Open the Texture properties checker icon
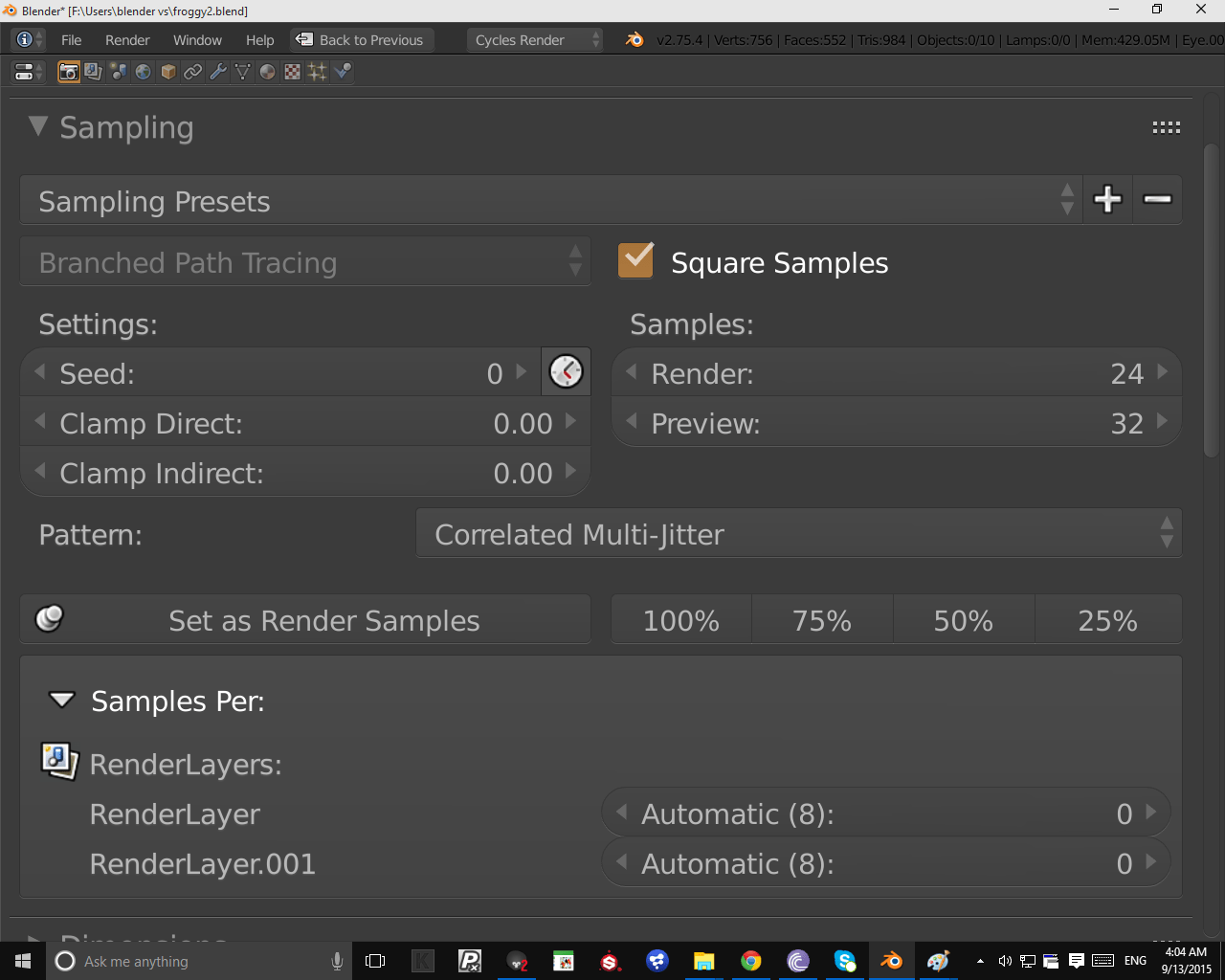1225x980 pixels. (292, 72)
